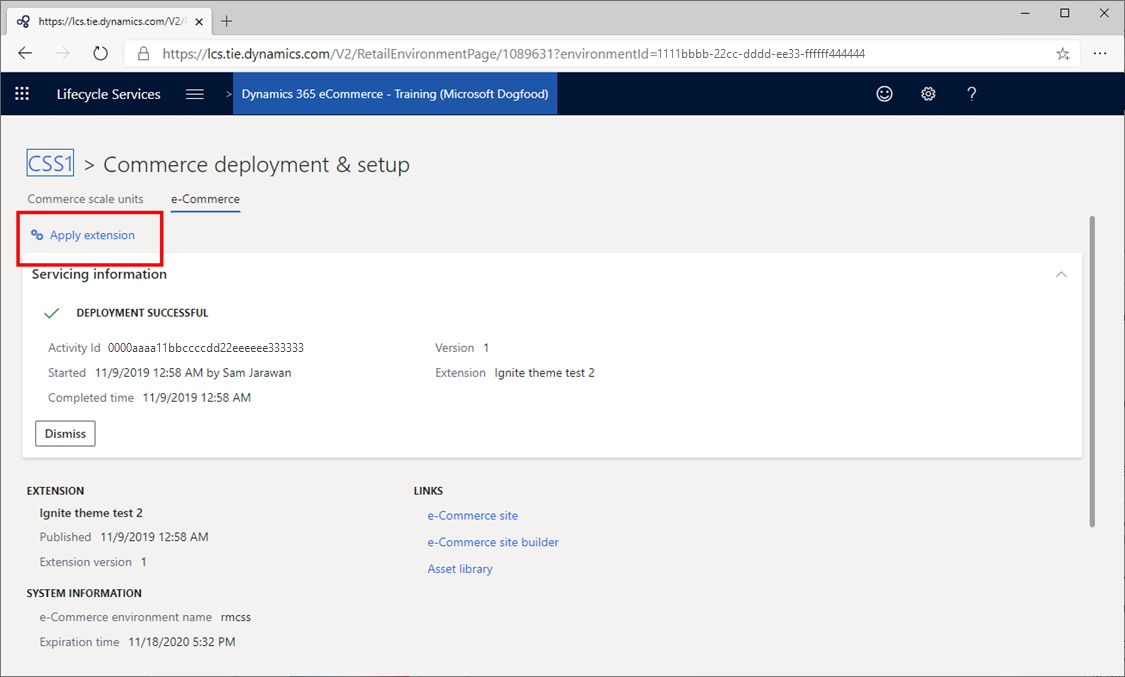Open the Asset library link
The height and width of the screenshot is (677, 1125).
click(x=460, y=568)
